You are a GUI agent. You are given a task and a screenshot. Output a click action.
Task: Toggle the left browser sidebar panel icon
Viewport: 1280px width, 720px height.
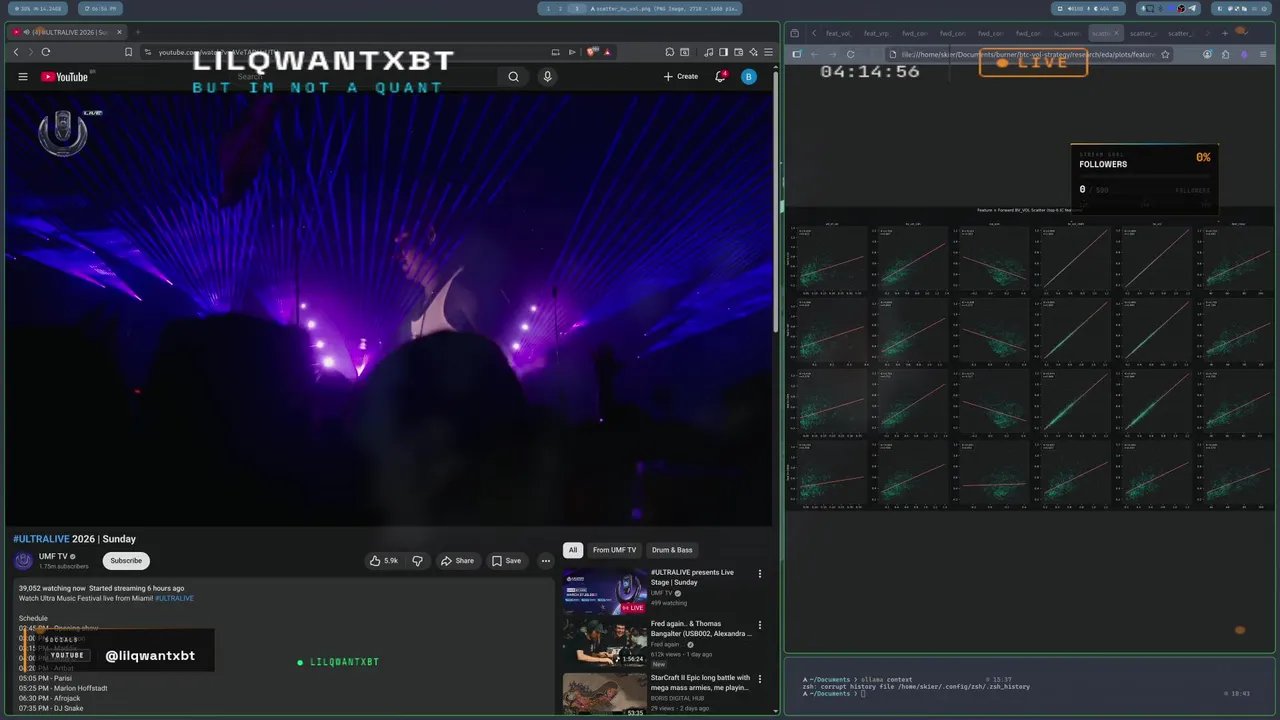(723, 52)
